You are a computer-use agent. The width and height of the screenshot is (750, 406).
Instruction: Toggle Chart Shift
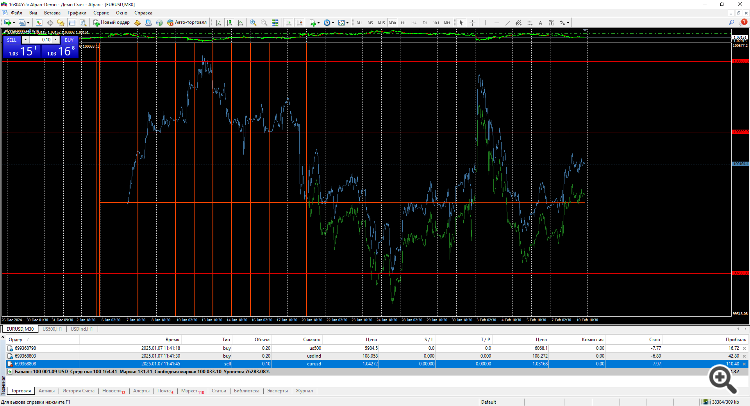[299, 22]
